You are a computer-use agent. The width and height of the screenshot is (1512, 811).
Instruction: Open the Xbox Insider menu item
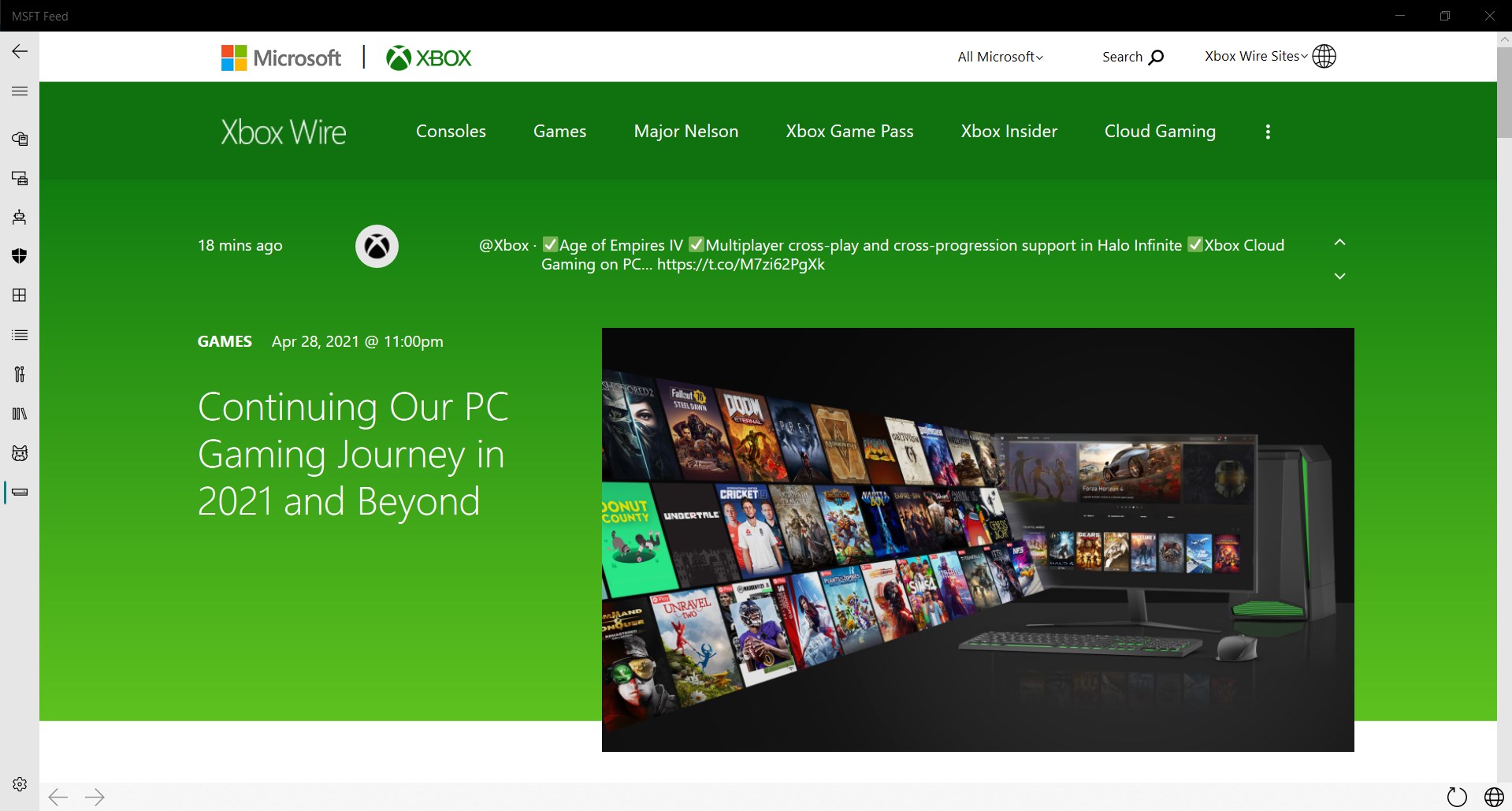coord(1009,131)
